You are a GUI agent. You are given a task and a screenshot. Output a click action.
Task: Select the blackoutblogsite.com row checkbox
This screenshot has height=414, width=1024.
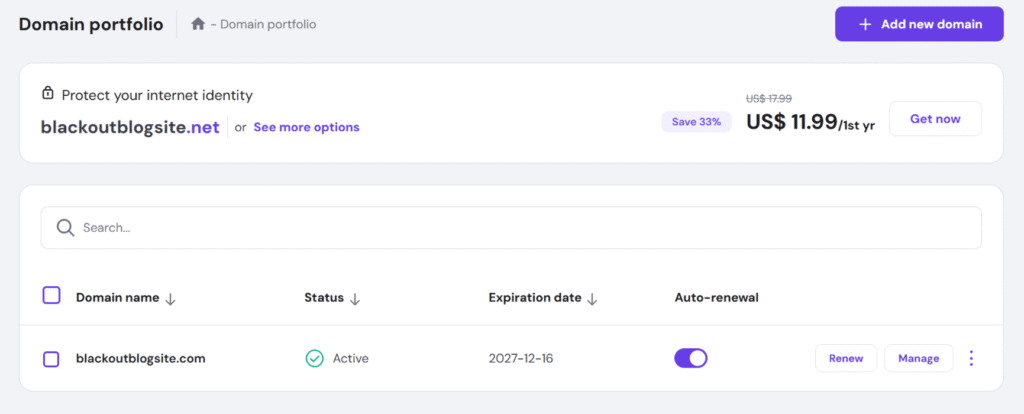click(x=52, y=358)
